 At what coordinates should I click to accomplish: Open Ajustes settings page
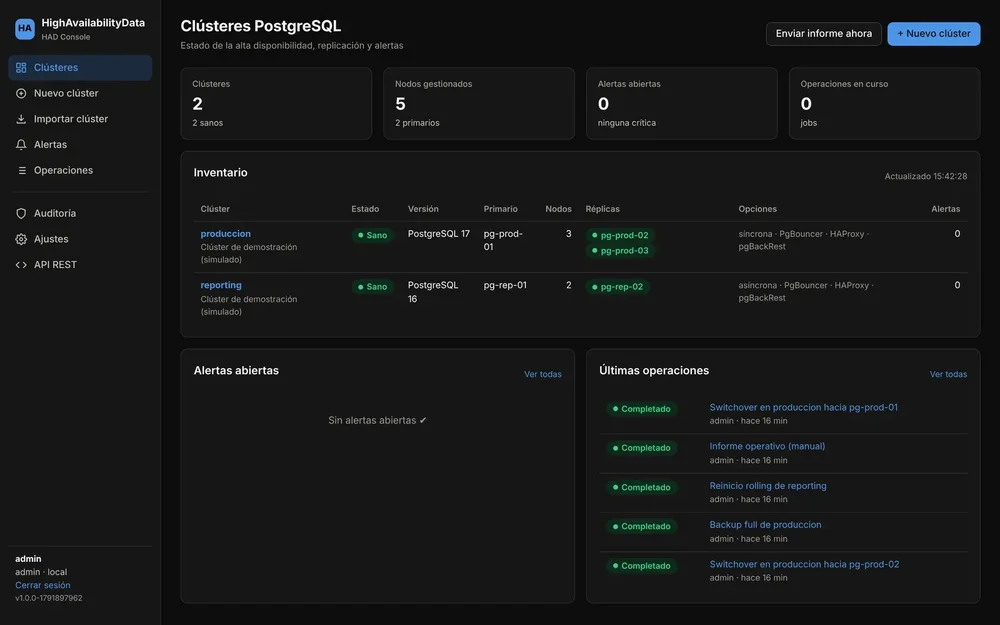pyautogui.click(x=80, y=239)
